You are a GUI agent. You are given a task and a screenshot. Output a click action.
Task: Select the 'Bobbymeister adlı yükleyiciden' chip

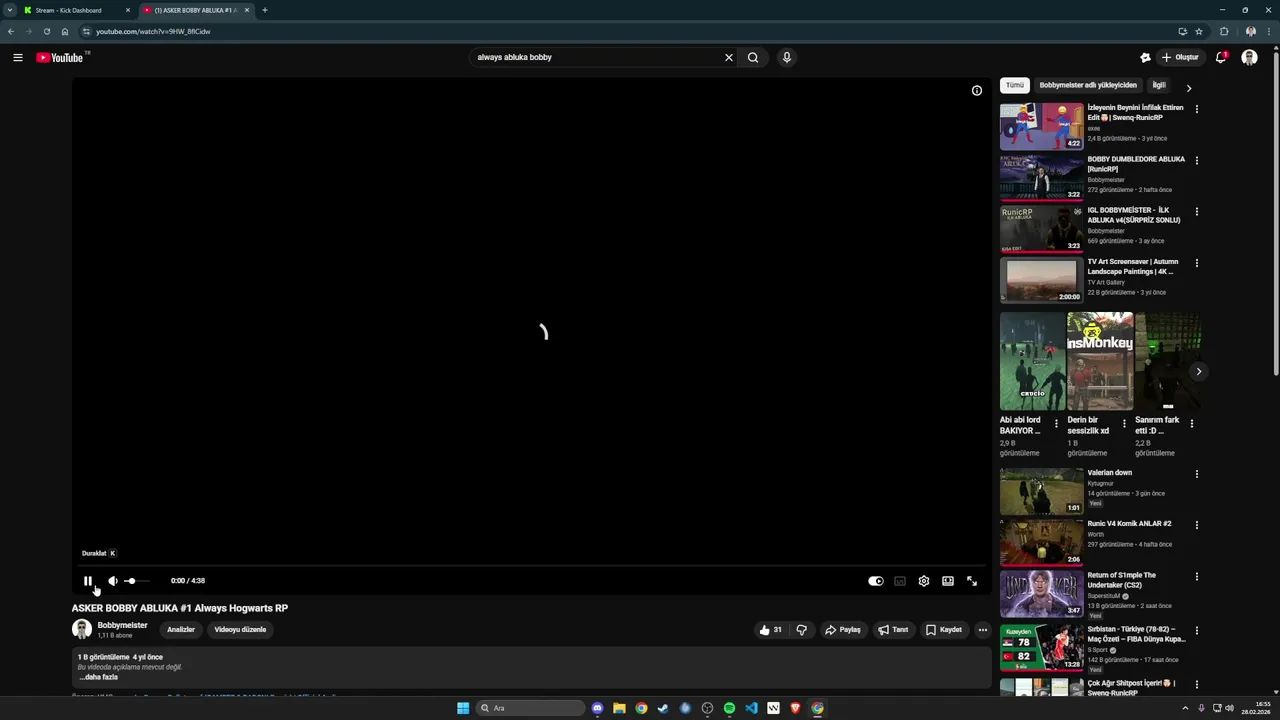(x=1088, y=85)
